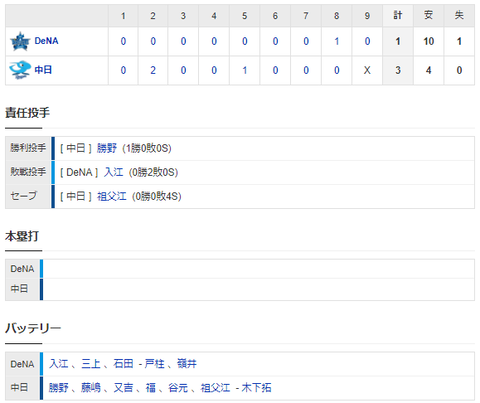
Task: Open save pitcher 祖父江 link in 責任投手
Action: [112, 196]
